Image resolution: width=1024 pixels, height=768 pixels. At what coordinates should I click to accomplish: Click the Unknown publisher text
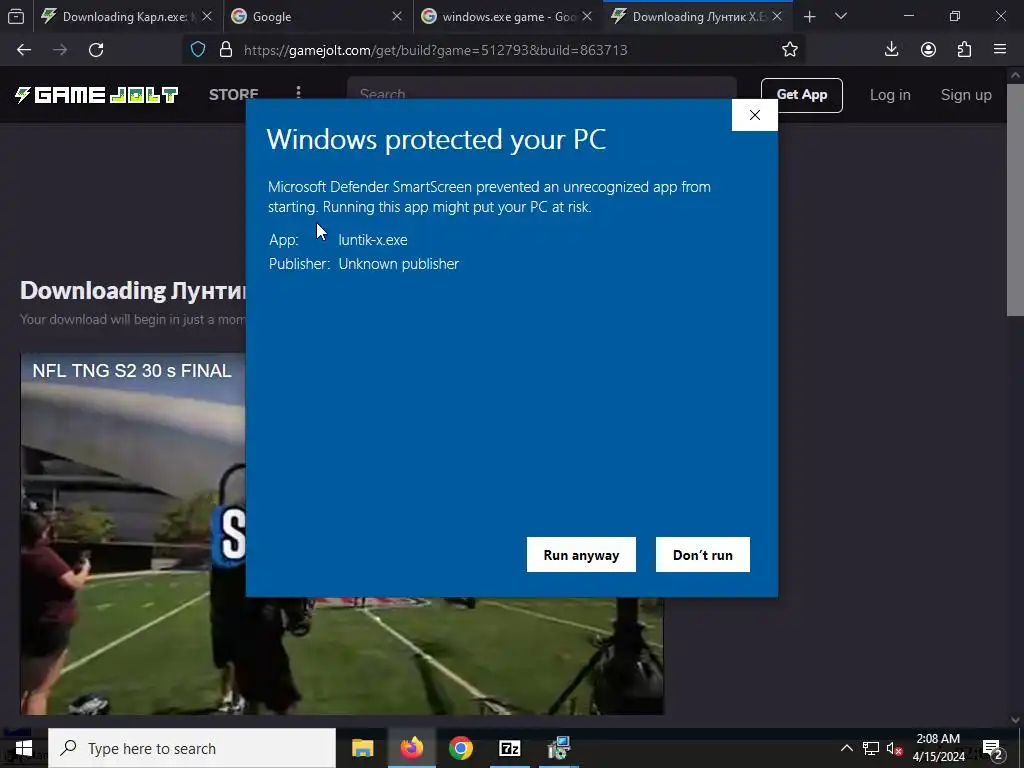click(x=398, y=264)
